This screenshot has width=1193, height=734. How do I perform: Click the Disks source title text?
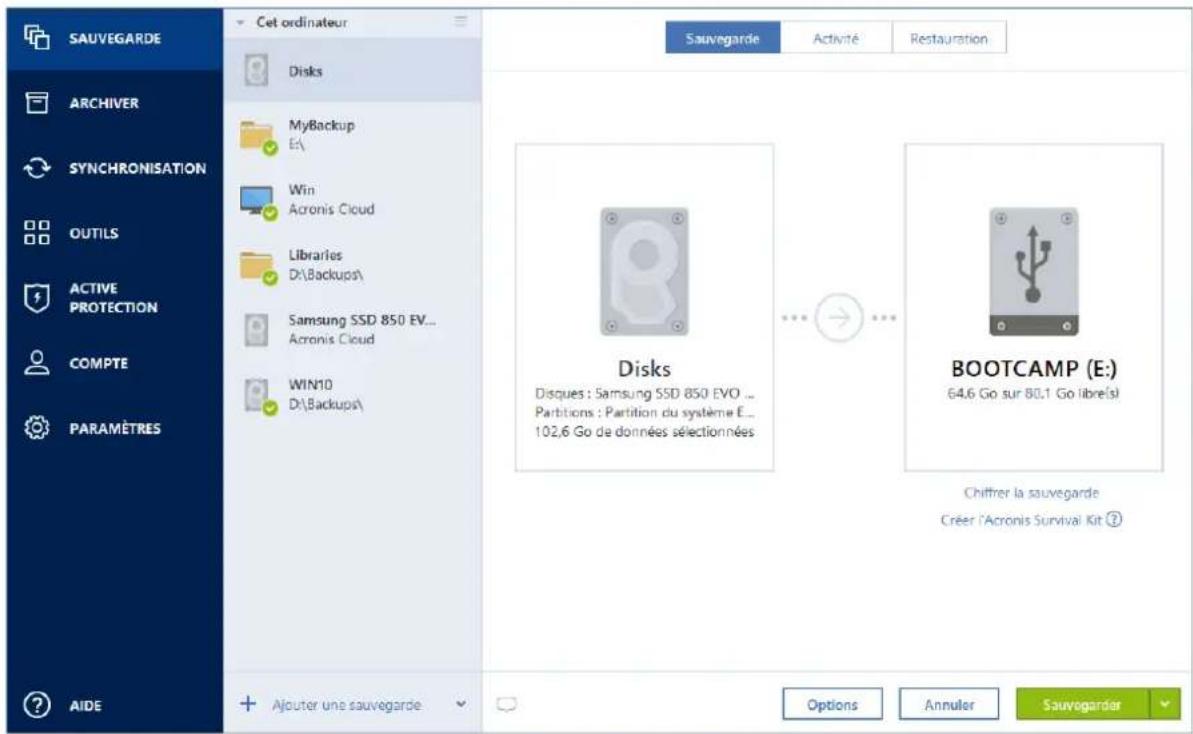(644, 369)
